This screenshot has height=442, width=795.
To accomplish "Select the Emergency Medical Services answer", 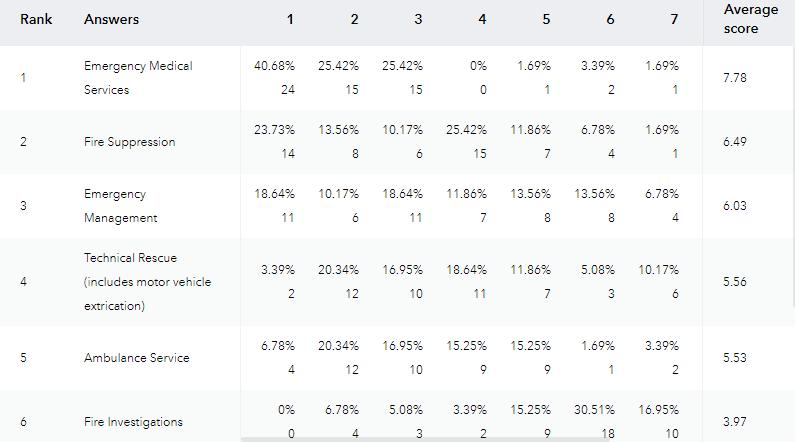I will tap(138, 78).
